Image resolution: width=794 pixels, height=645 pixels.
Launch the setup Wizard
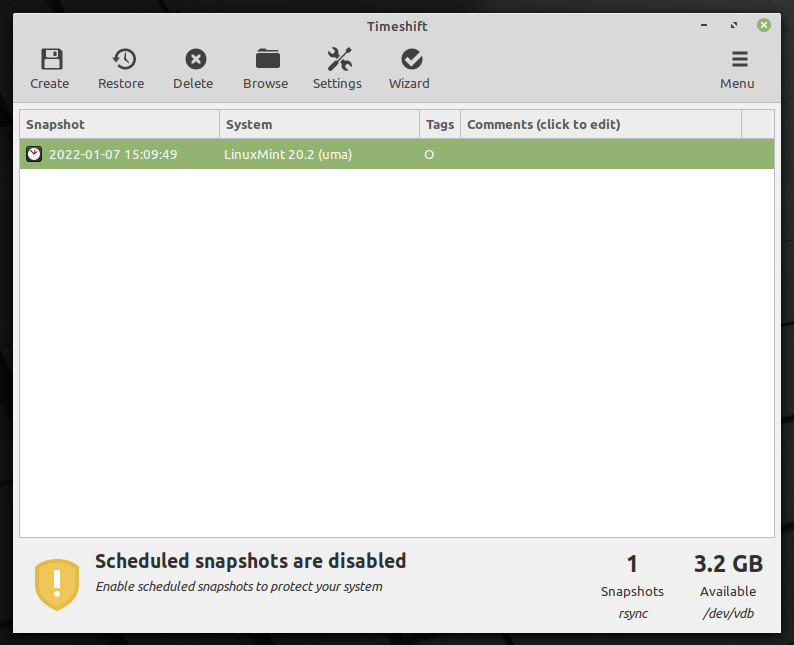pos(410,69)
